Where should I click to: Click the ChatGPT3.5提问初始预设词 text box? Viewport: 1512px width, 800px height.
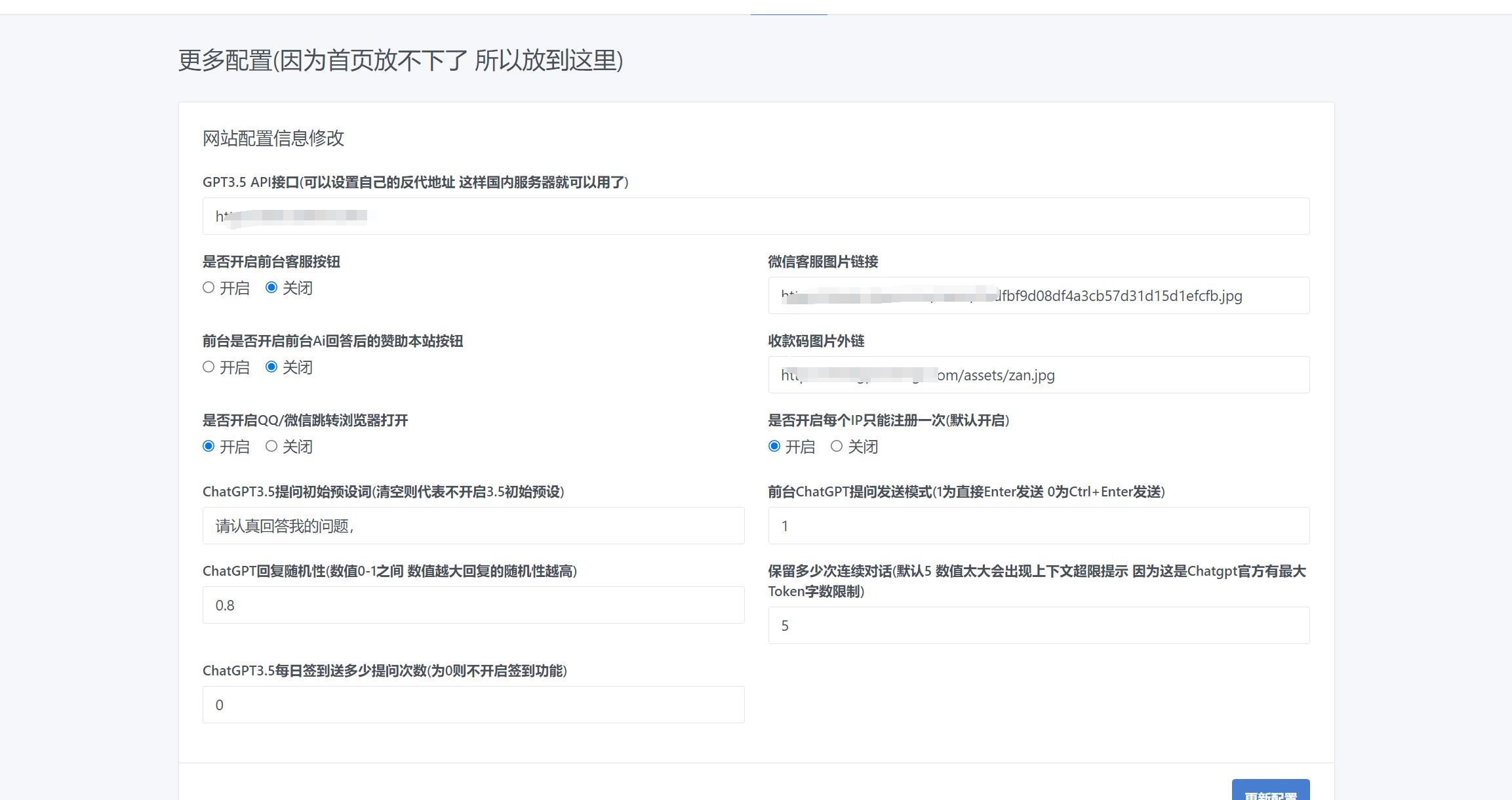click(x=473, y=526)
